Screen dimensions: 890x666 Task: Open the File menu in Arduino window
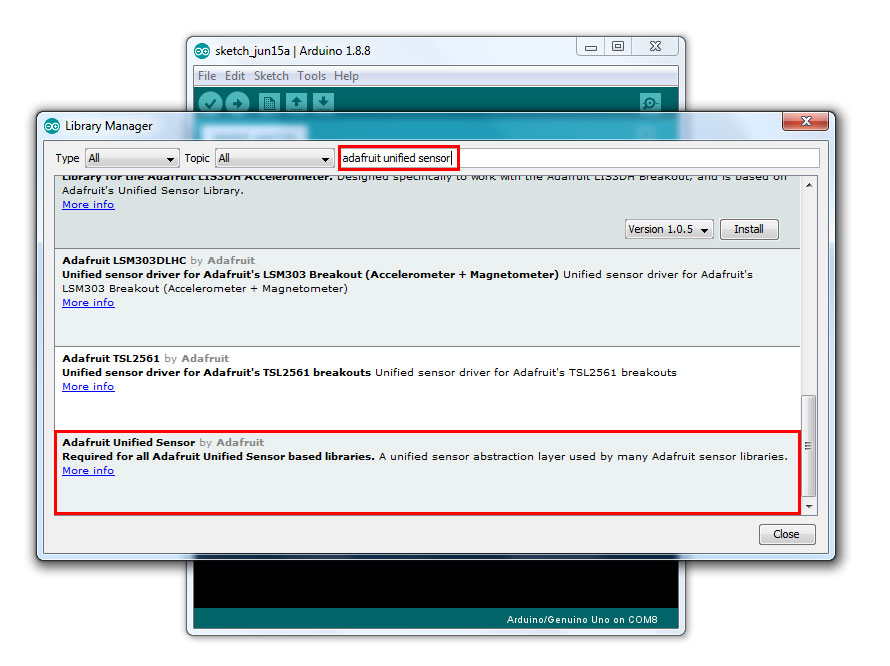207,76
